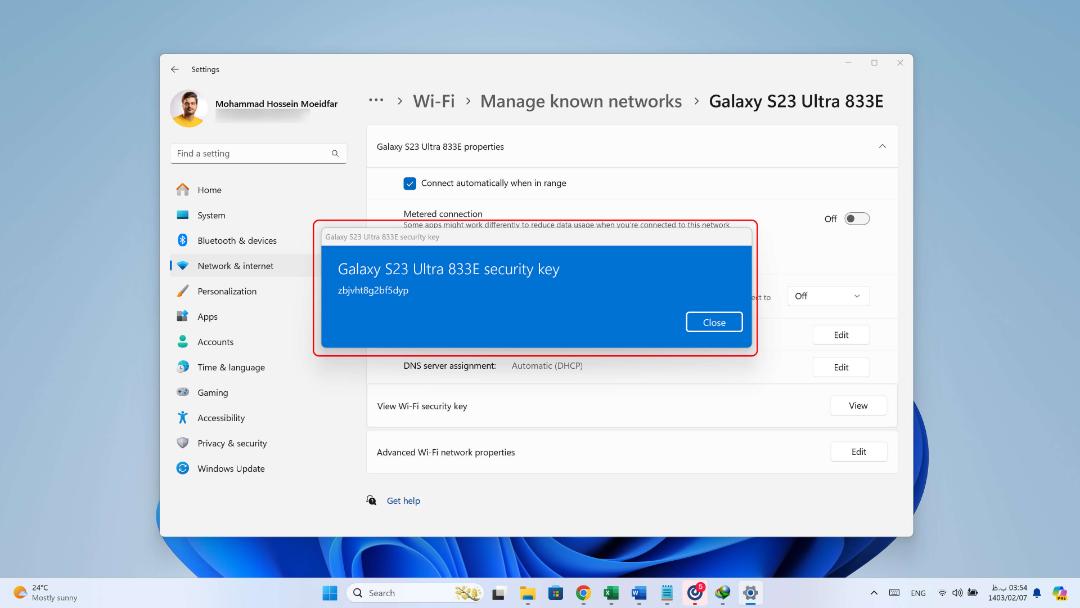Expand the breadcrumb ellipsis menu
The width and height of the screenshot is (1080, 608).
(x=375, y=101)
